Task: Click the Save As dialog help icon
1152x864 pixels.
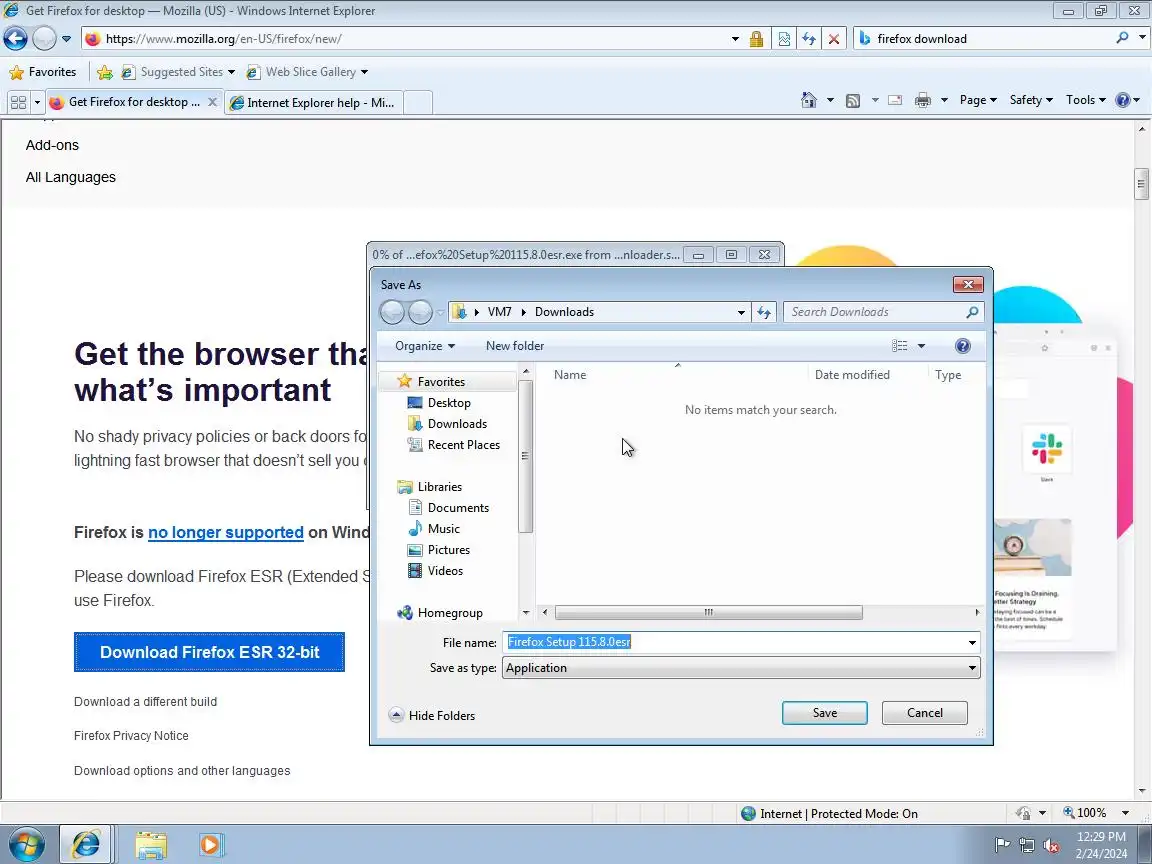Action: [962, 346]
